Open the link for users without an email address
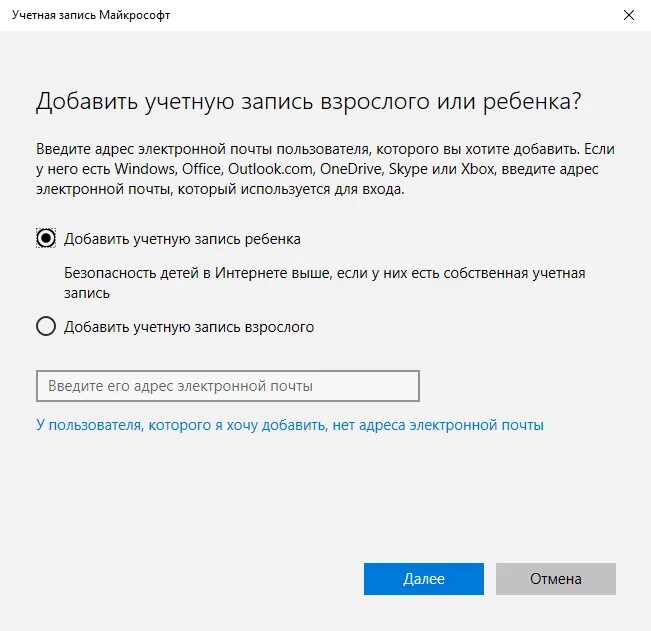 (x=290, y=425)
